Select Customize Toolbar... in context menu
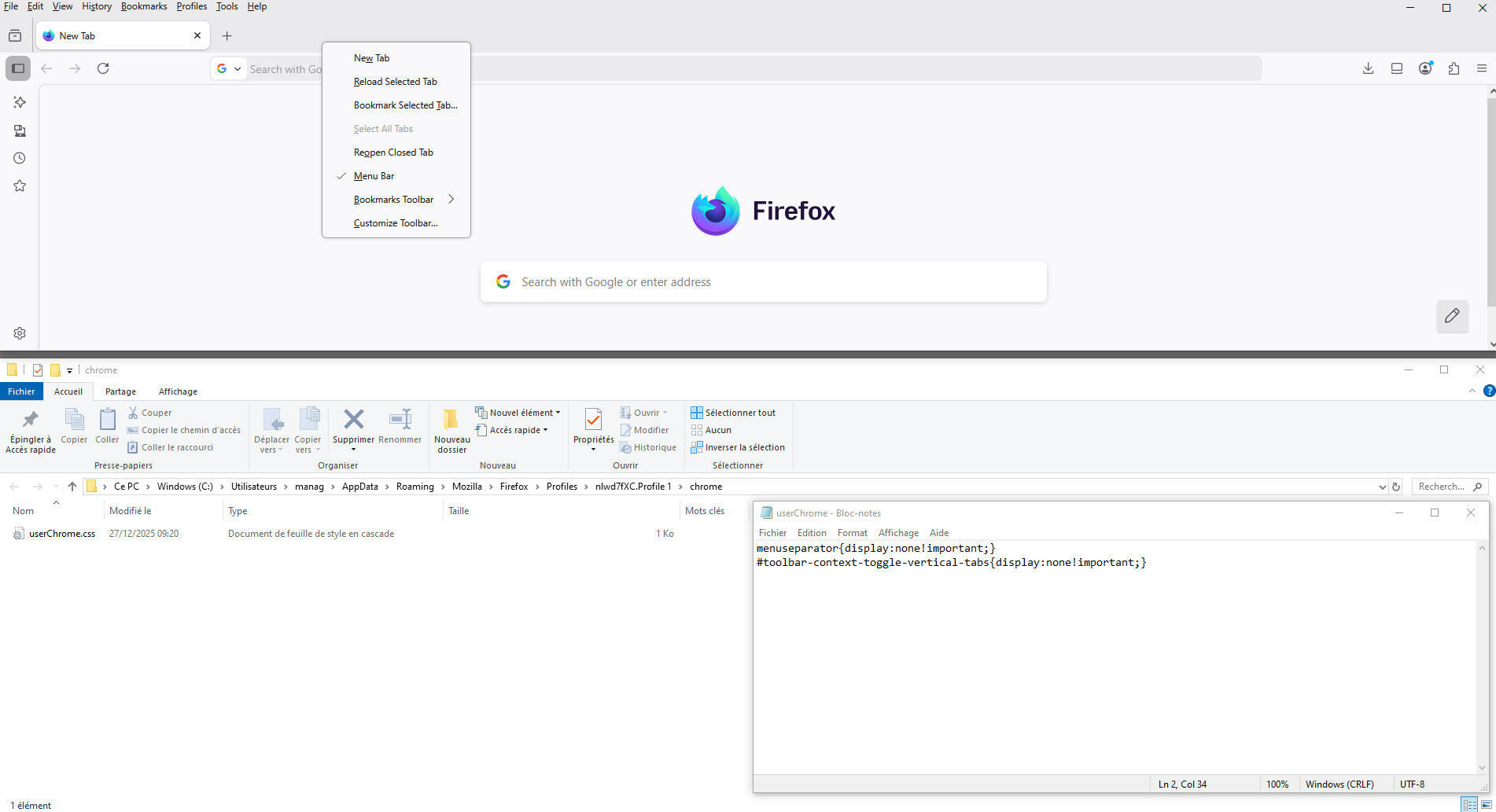 (x=396, y=223)
